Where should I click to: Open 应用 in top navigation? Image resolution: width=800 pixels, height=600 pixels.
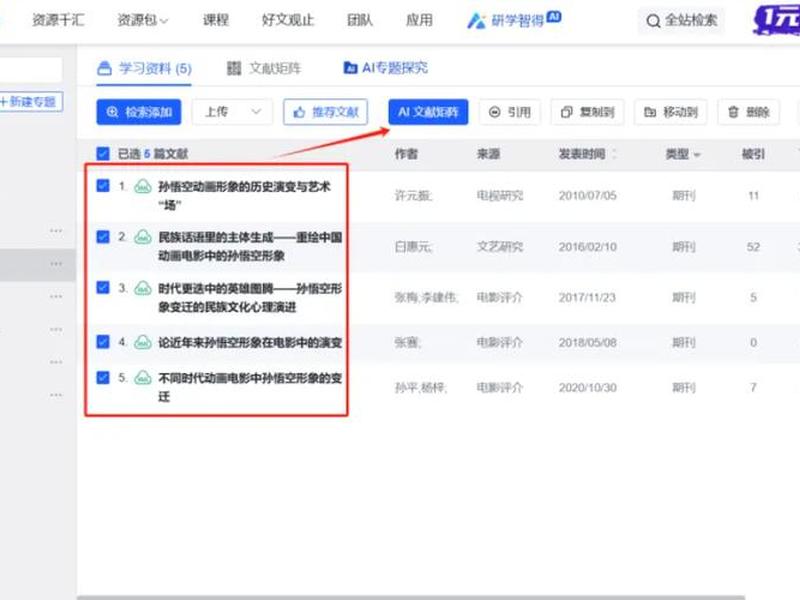pyautogui.click(x=419, y=20)
